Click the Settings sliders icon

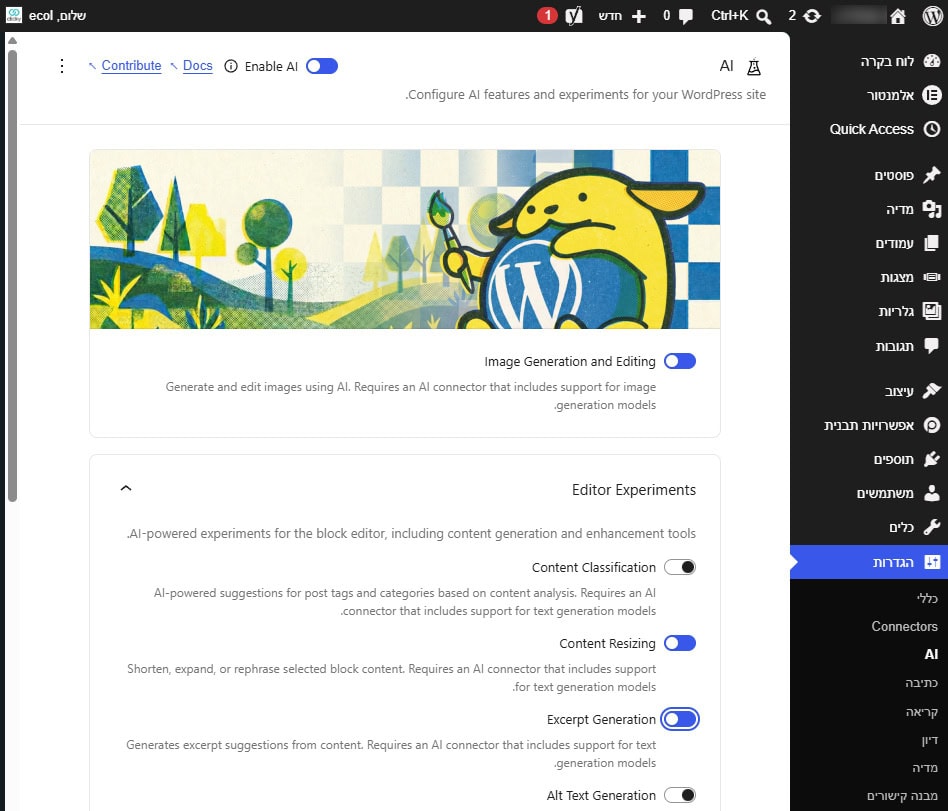pos(932,562)
